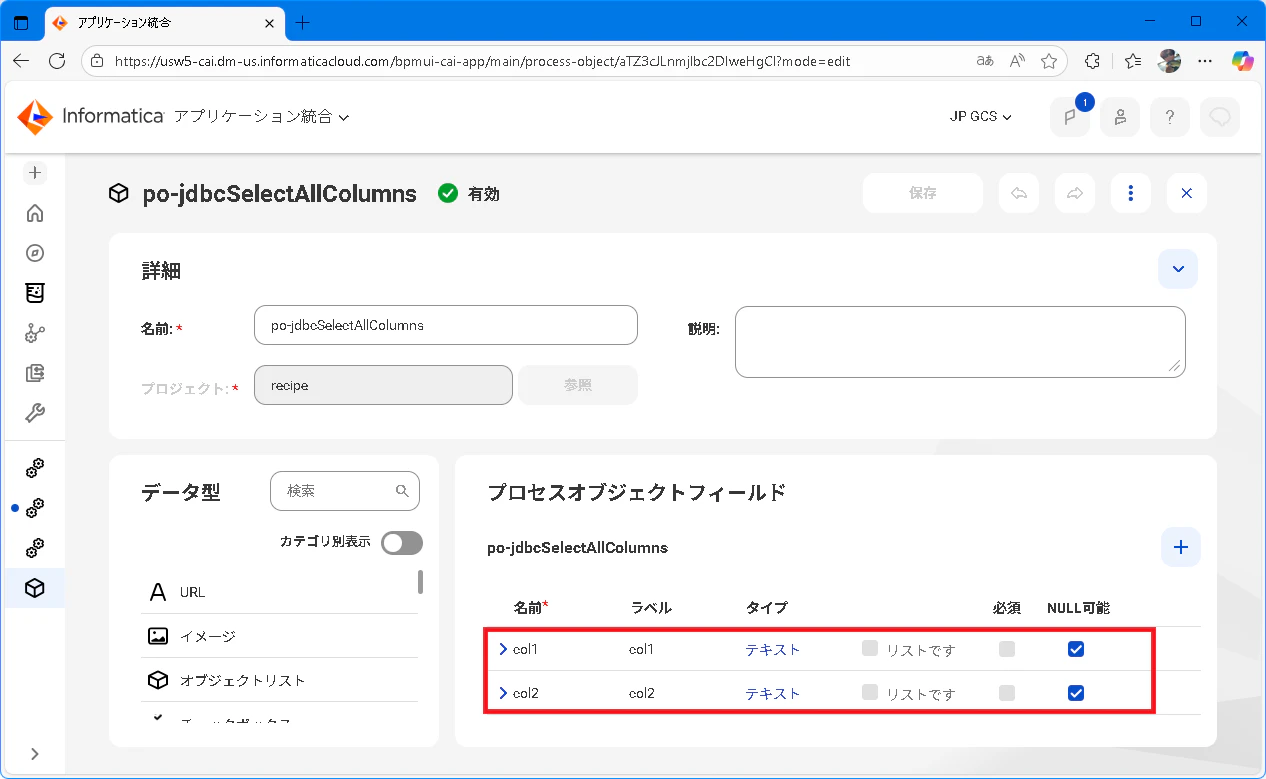Image resolution: width=1266 pixels, height=779 pixels.
Task: Open the chat bubble icon
Action: coord(1220,117)
